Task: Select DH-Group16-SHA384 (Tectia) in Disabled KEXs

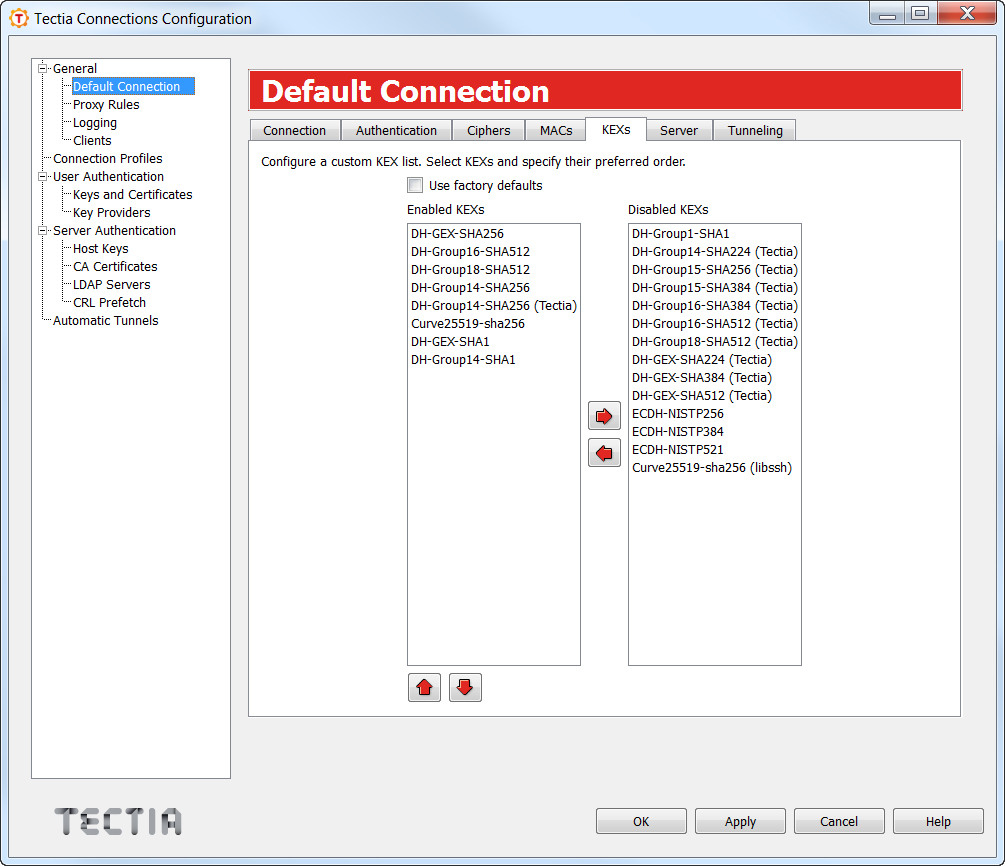Action: 715,306
